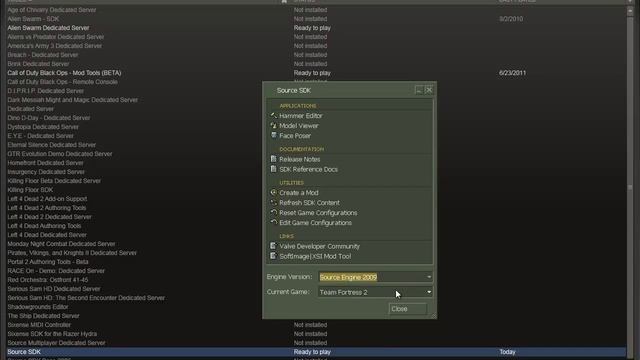
Task: Close Source SDK with the X button
Action: tap(429, 90)
